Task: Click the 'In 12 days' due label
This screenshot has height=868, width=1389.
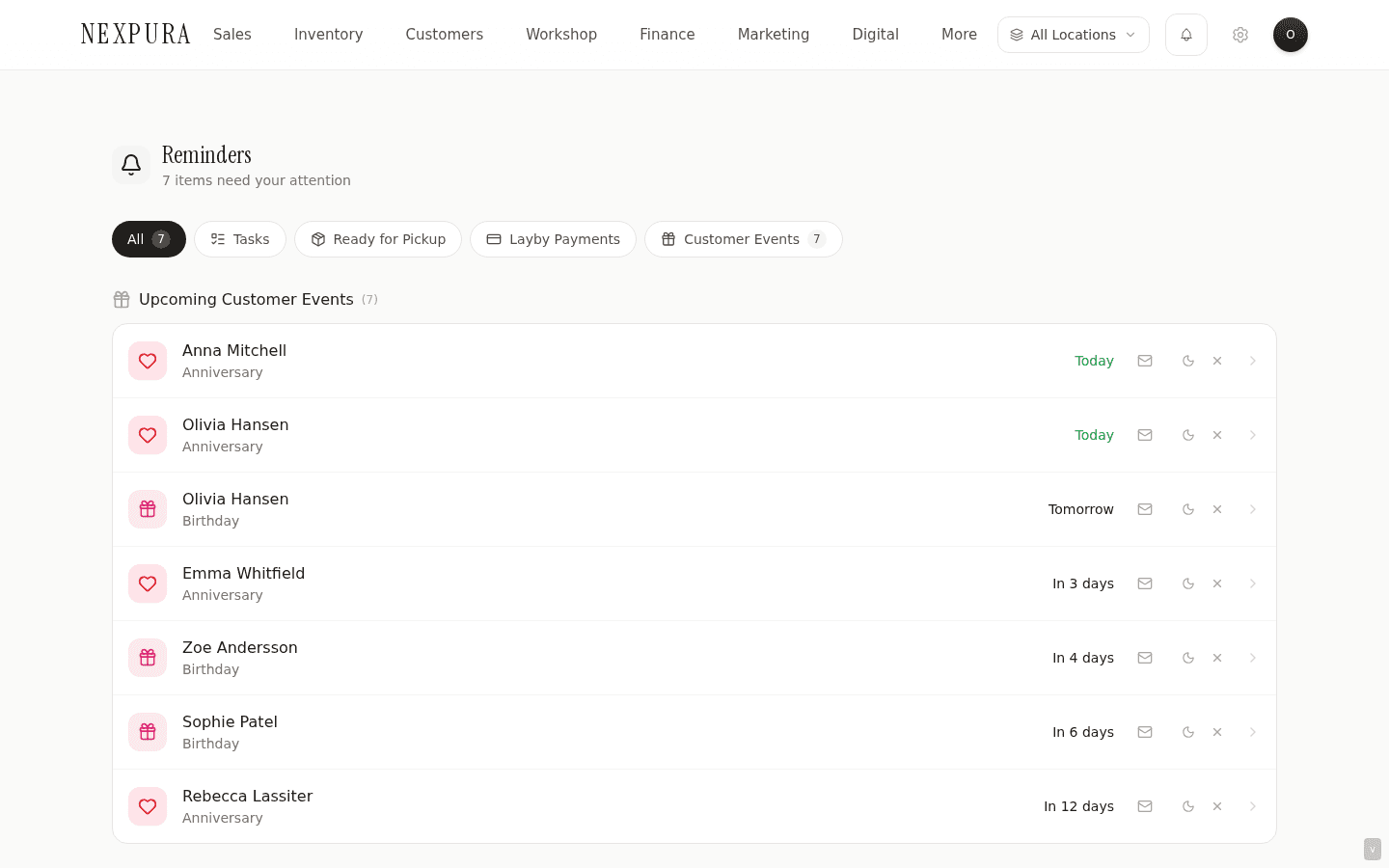Action: pos(1079,806)
